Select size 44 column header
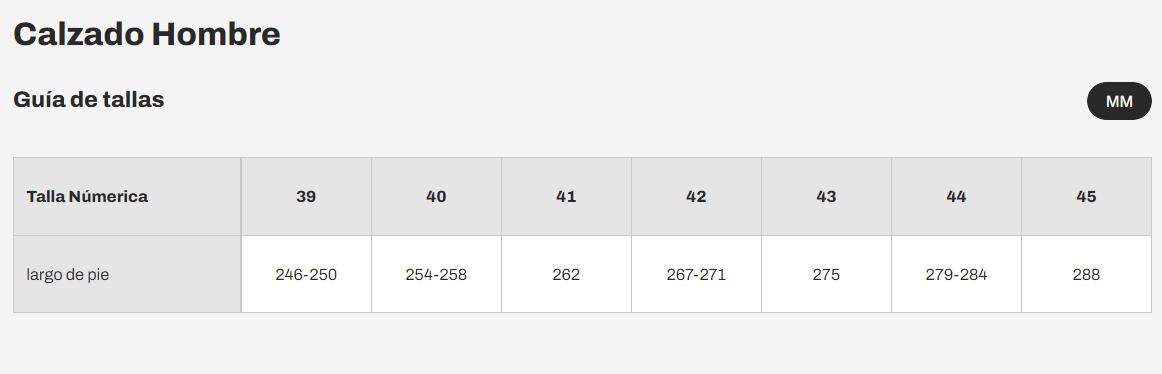 tap(957, 196)
